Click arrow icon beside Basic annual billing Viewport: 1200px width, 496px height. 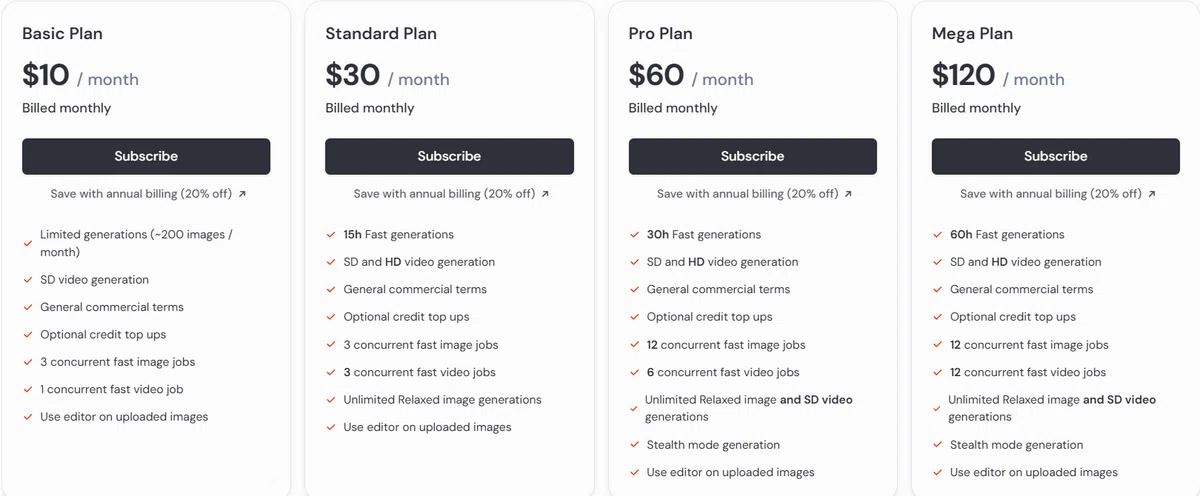(x=242, y=194)
